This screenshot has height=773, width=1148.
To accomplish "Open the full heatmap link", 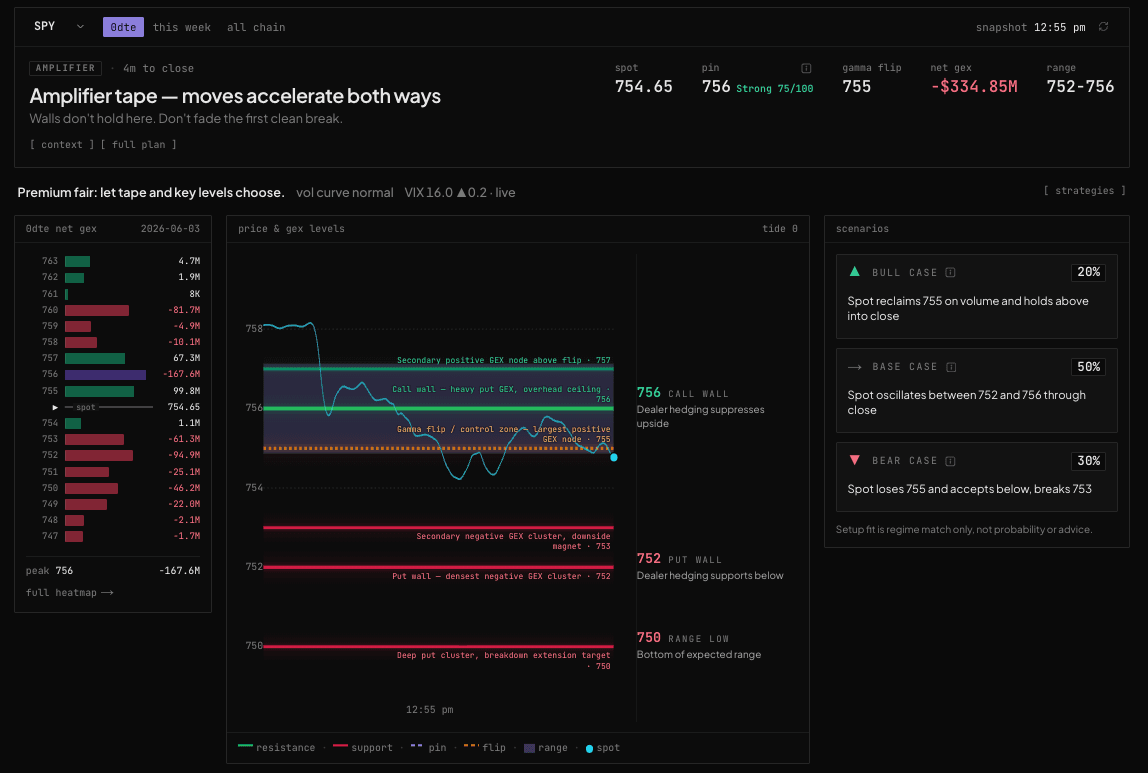I will pos(70,592).
